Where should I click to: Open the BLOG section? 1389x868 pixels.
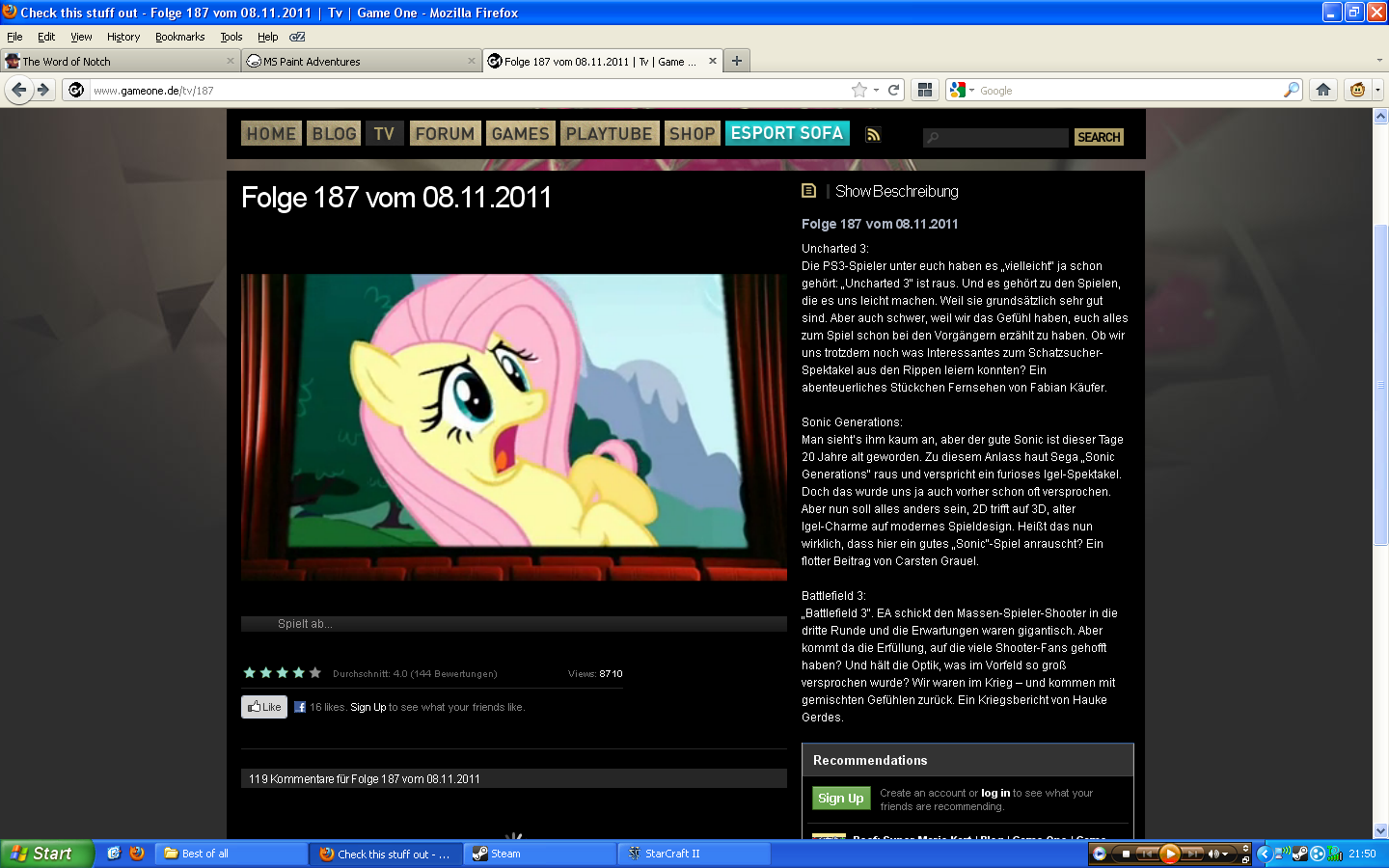pos(335,134)
